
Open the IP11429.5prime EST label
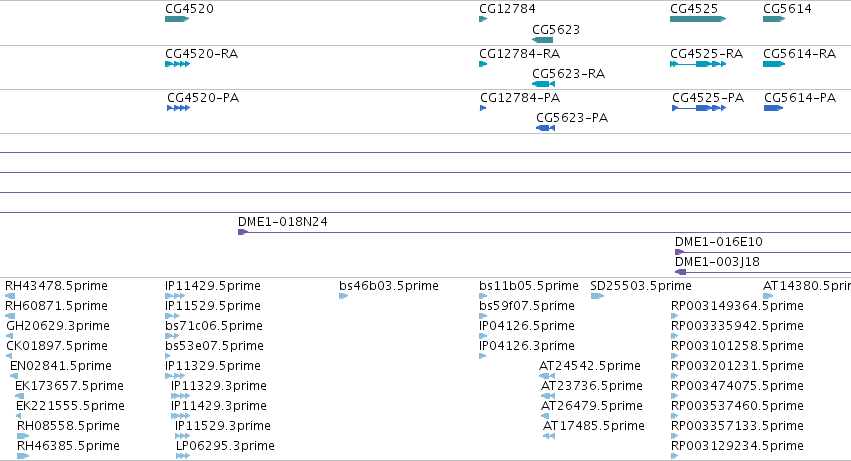point(213,286)
